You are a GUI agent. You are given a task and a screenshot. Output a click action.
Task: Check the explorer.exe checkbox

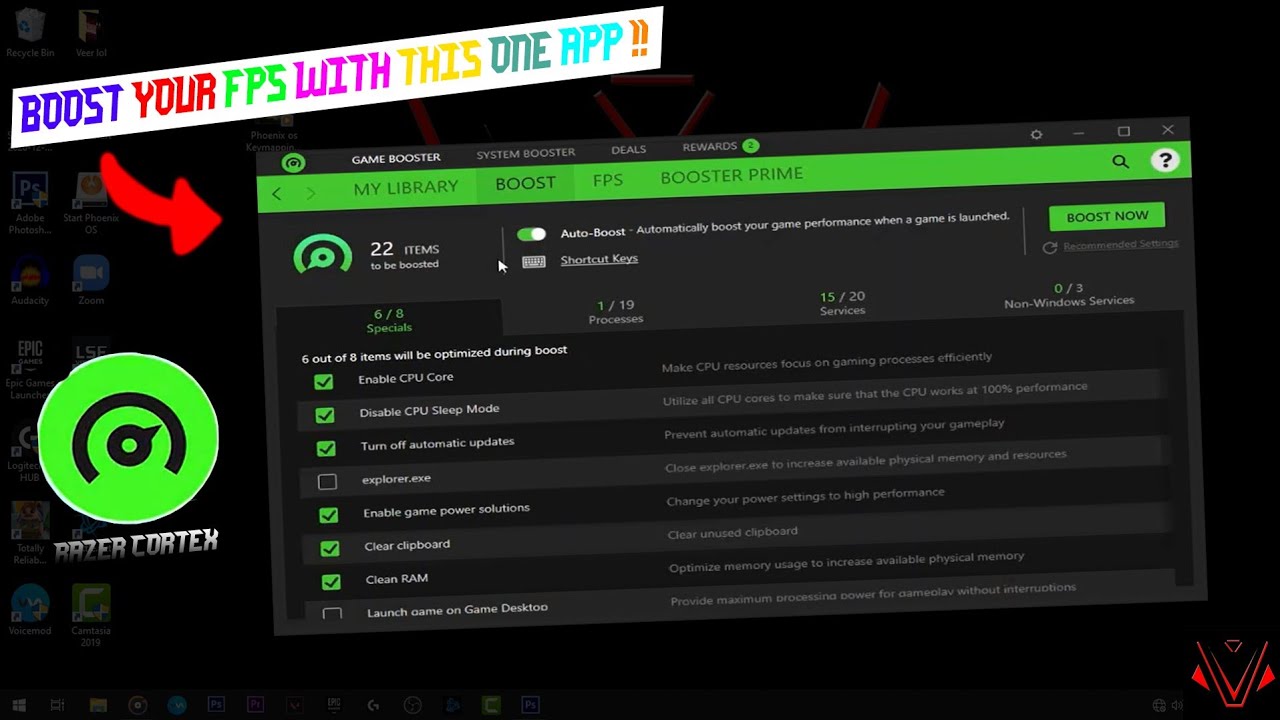coord(327,482)
